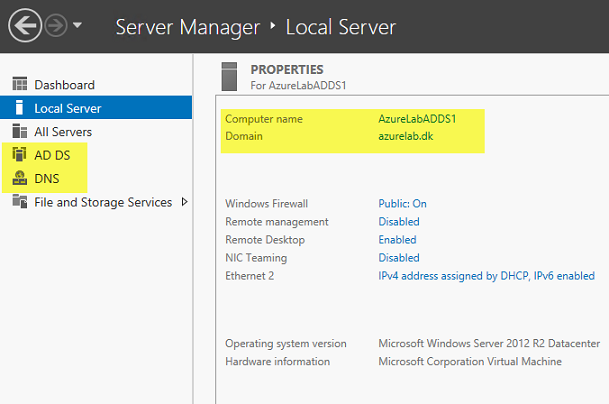This screenshot has height=404, width=609.
Task: Click the AzureLabADDS1 computer name link
Action: click(417, 119)
